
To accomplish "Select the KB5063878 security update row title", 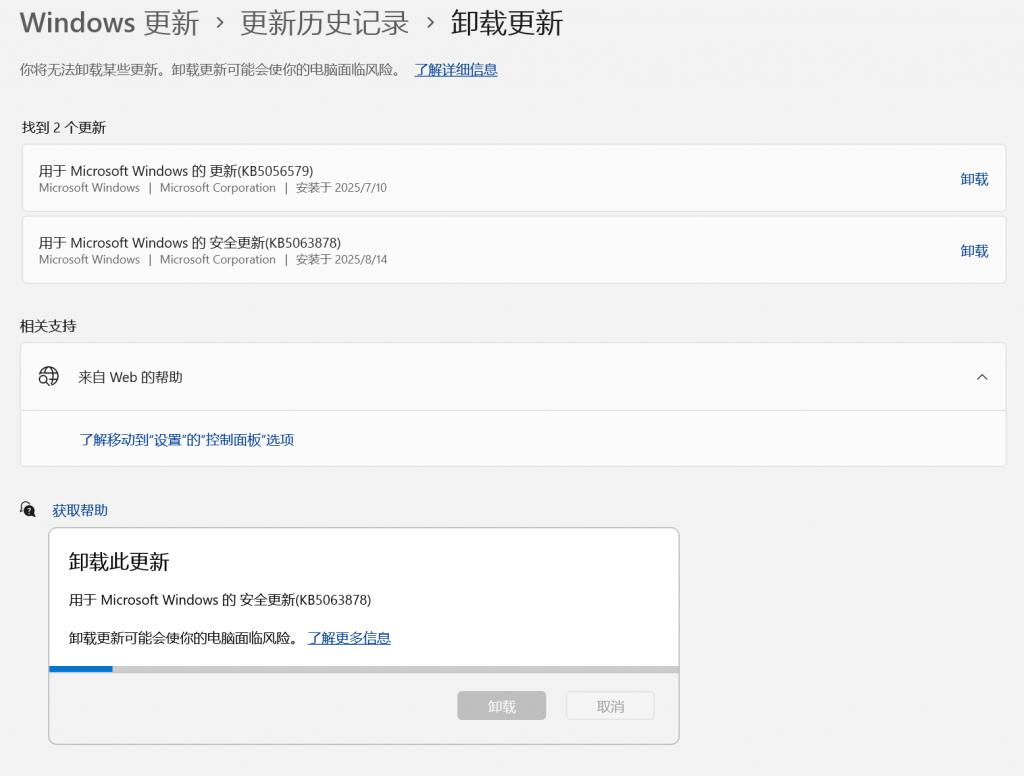I will [x=190, y=243].
